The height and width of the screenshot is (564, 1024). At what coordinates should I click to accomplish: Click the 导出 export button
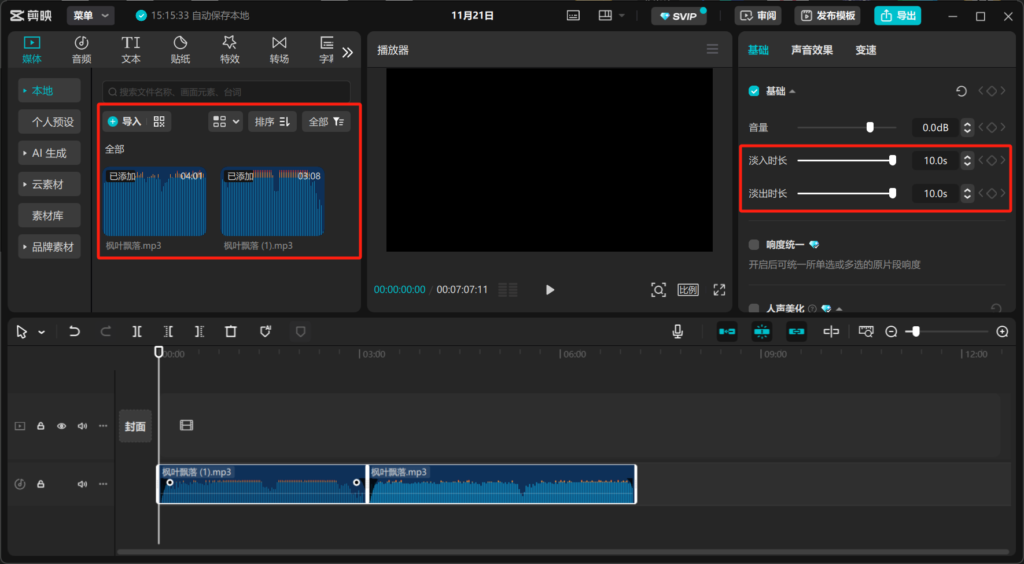click(897, 16)
